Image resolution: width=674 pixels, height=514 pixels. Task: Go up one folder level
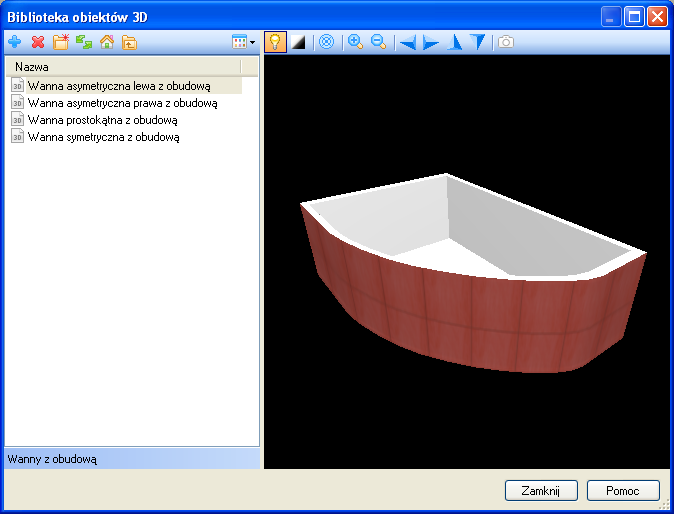coord(129,42)
